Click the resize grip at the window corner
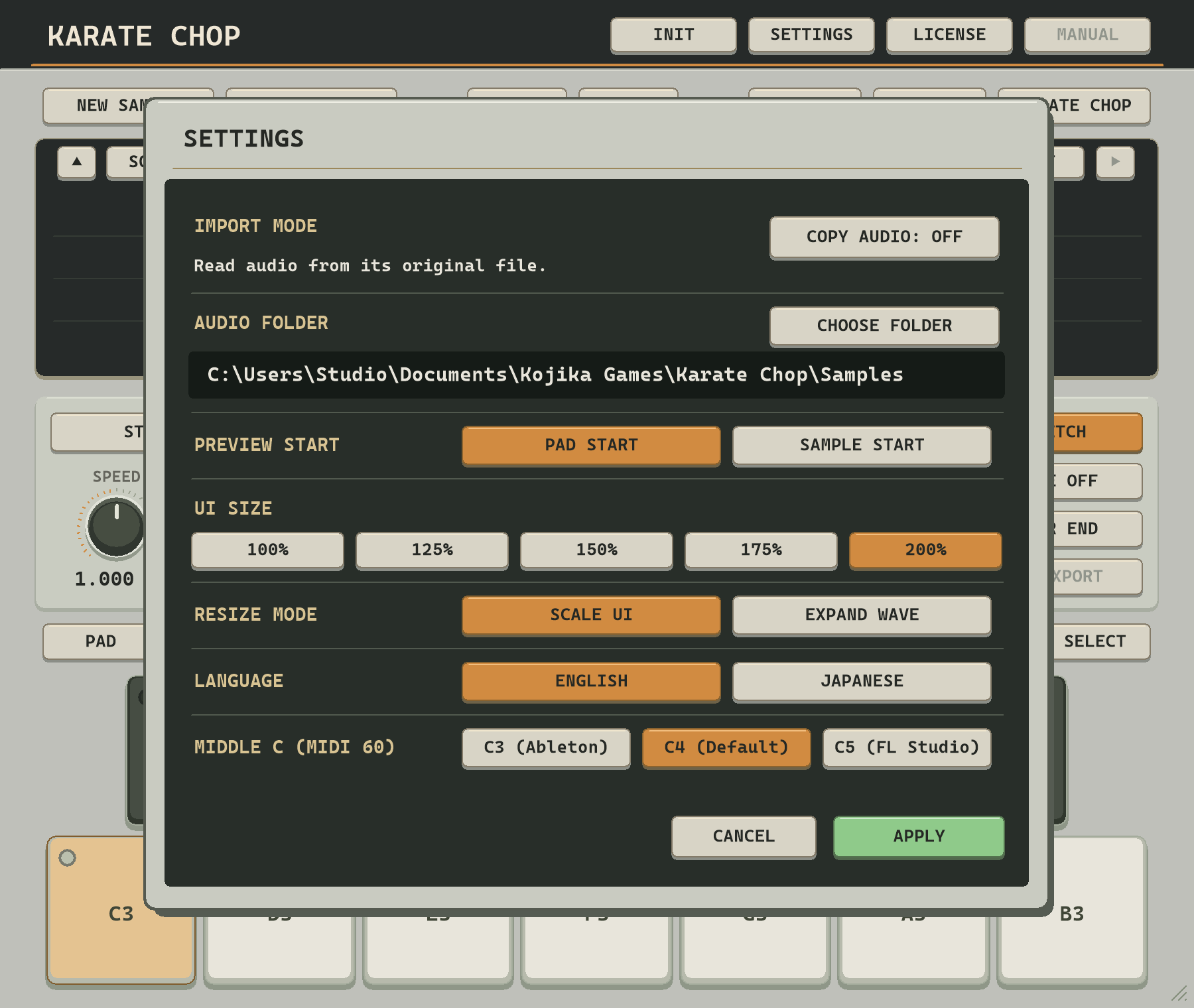Viewport: 1194px width, 1008px height. [x=1179, y=993]
